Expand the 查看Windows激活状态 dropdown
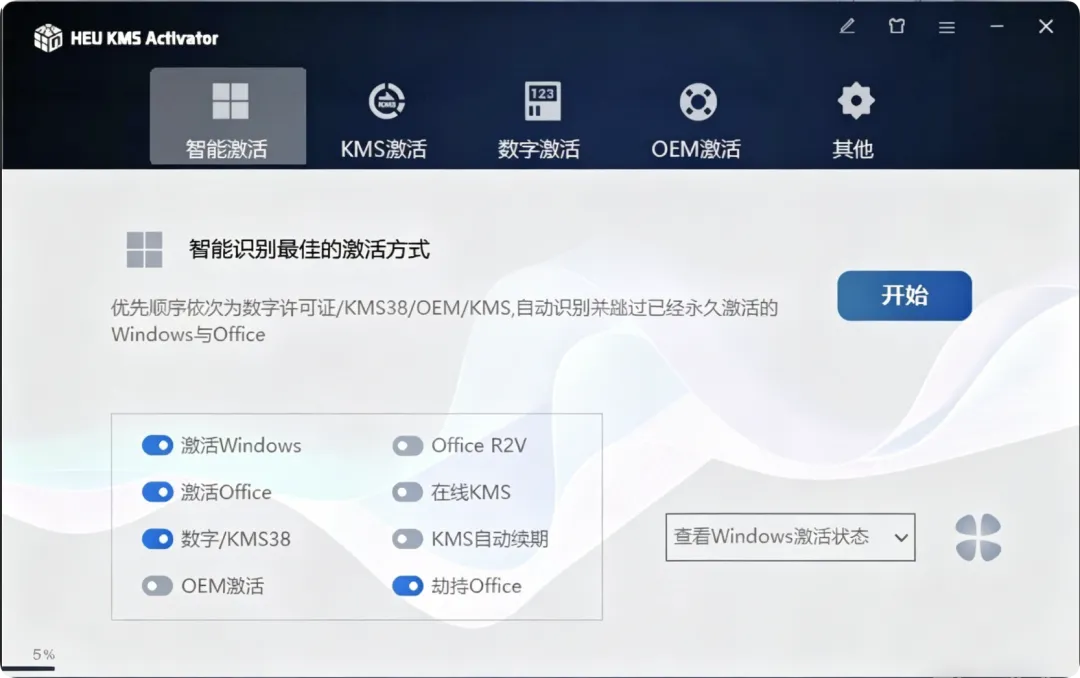Image resolution: width=1080 pixels, height=678 pixels. coord(790,537)
